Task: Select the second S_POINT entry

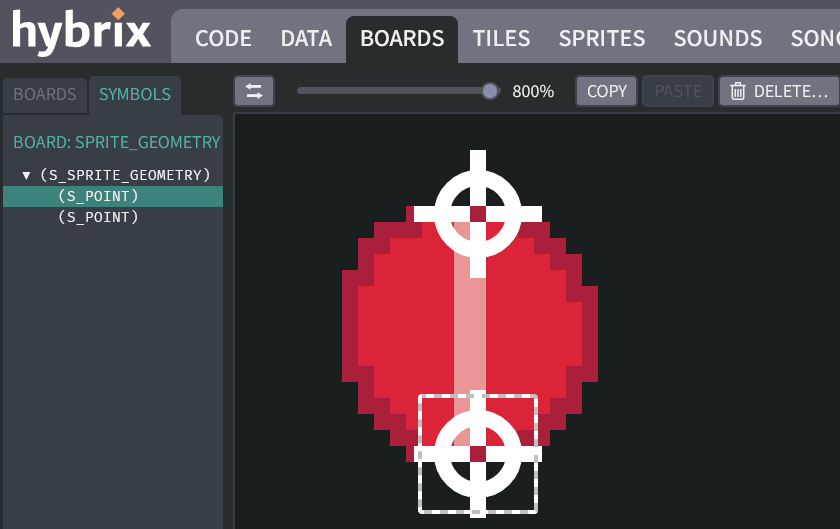Action: point(98,217)
